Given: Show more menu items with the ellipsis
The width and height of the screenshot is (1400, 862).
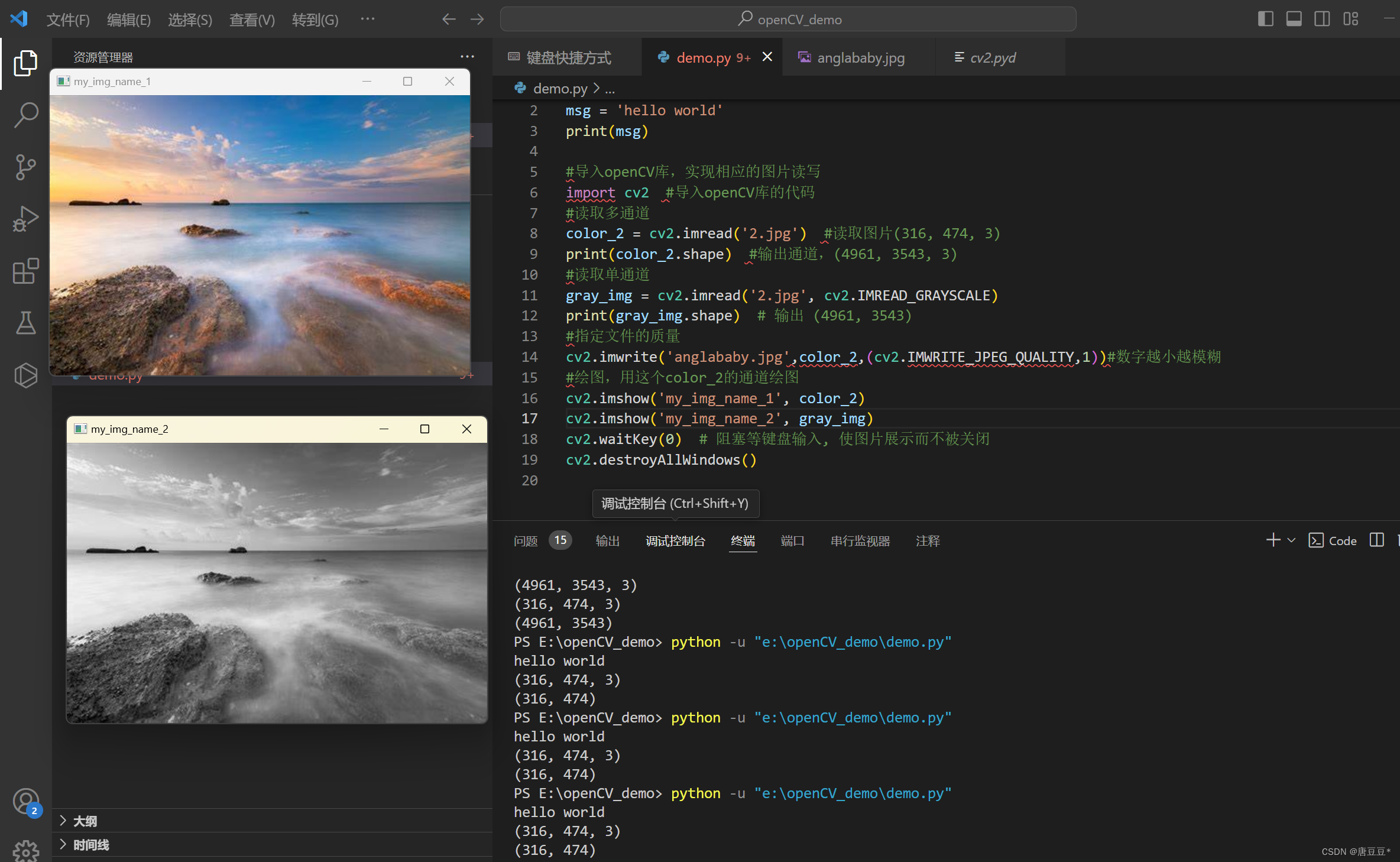Looking at the screenshot, I should [368, 20].
